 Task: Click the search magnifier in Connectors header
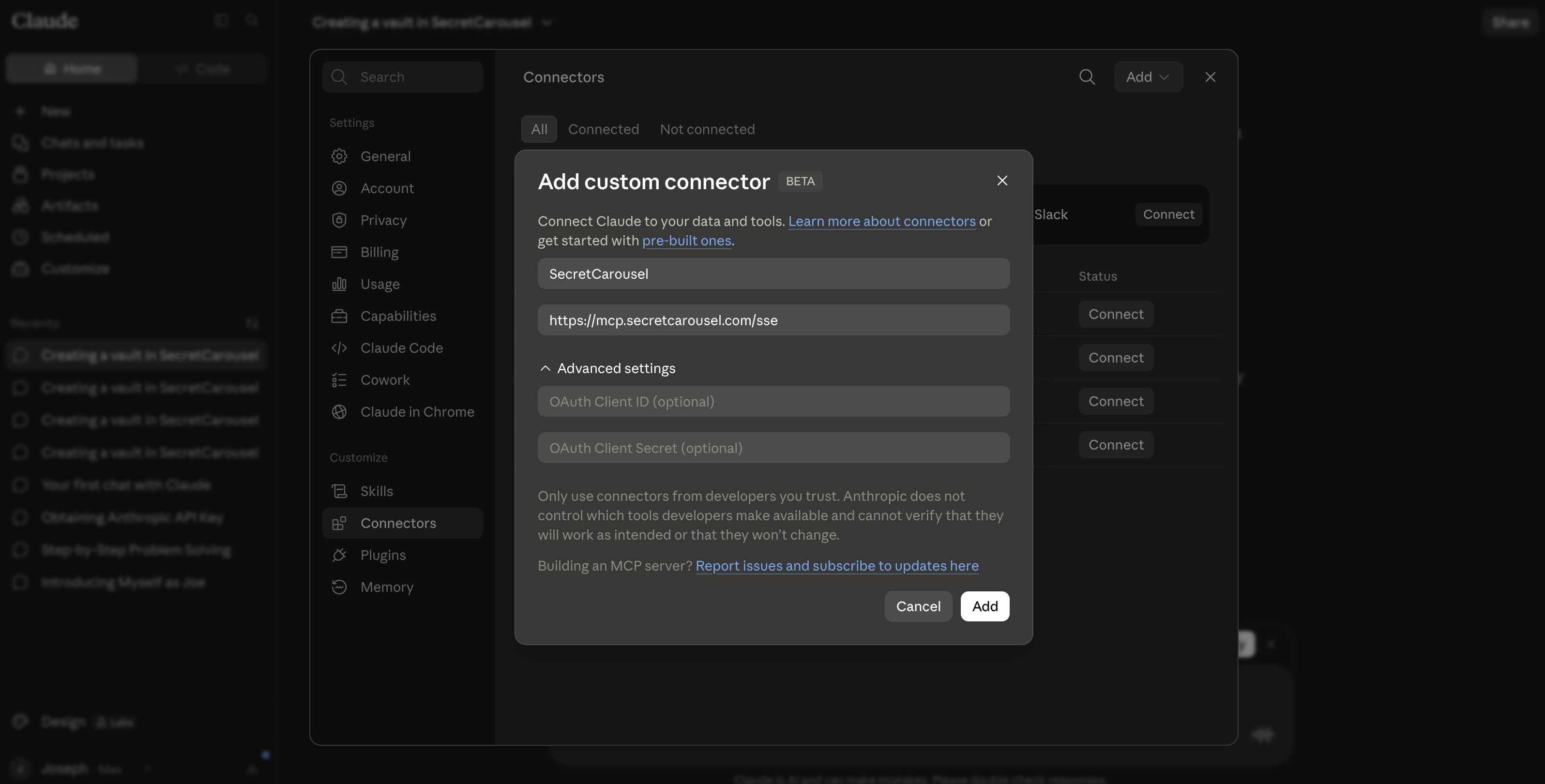pyautogui.click(x=1087, y=77)
